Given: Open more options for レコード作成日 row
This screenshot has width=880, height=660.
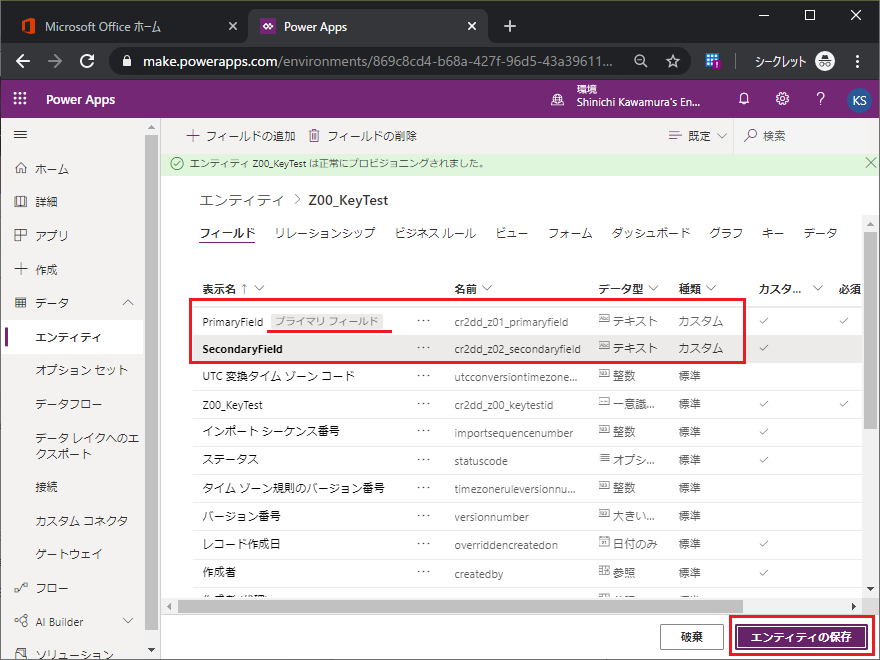Looking at the screenshot, I should (x=424, y=544).
